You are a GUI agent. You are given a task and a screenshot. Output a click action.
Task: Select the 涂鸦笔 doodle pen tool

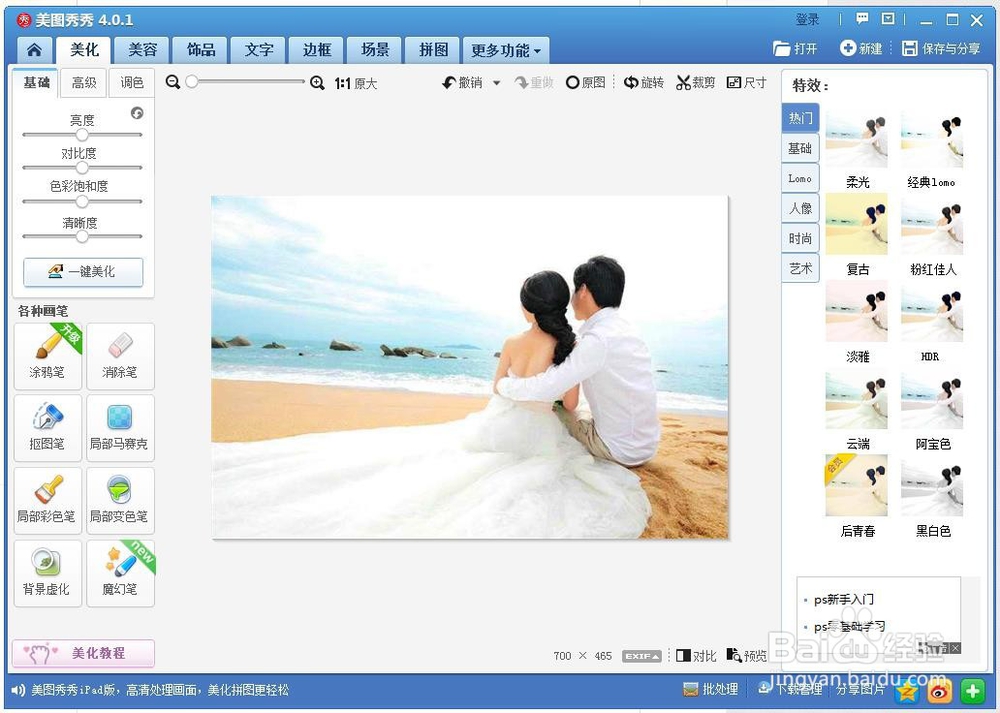point(48,356)
